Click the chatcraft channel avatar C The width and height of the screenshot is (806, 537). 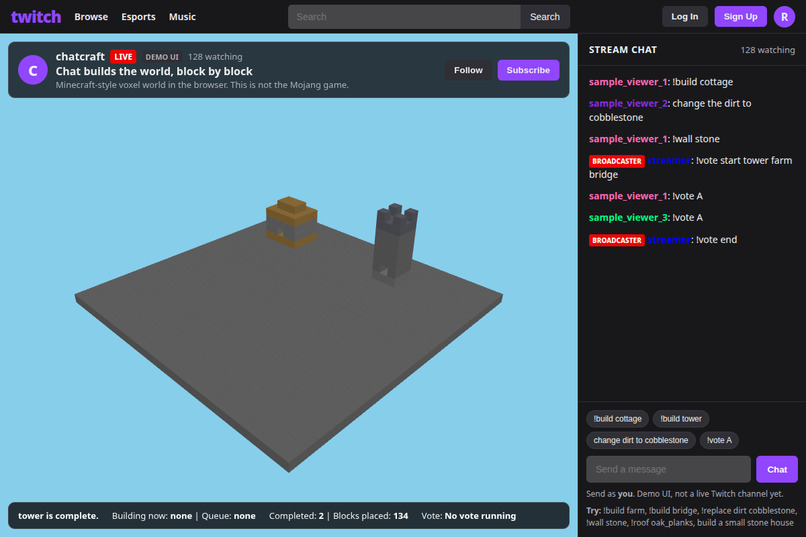point(33,70)
